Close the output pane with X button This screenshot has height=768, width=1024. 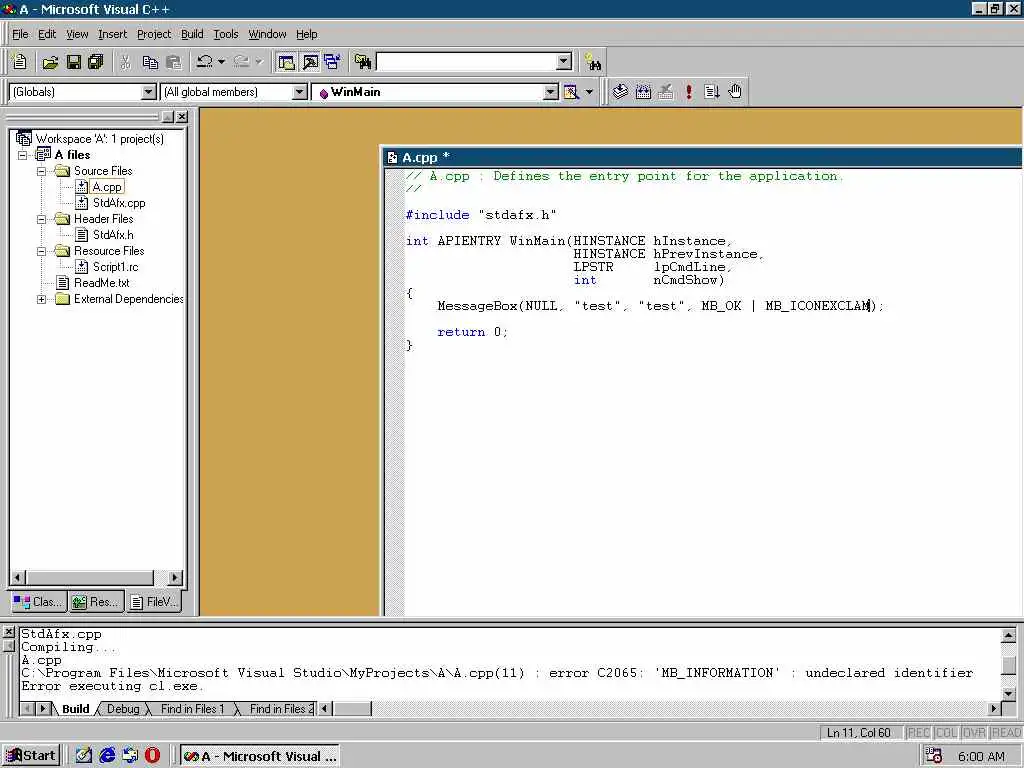pos(8,632)
